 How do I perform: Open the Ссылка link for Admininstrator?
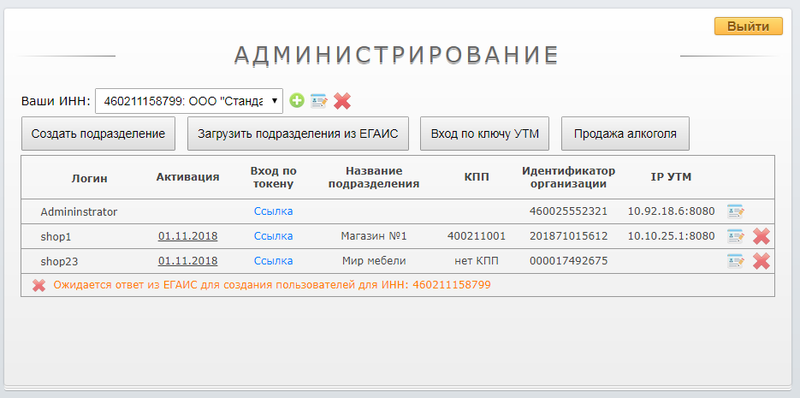[x=273, y=211]
